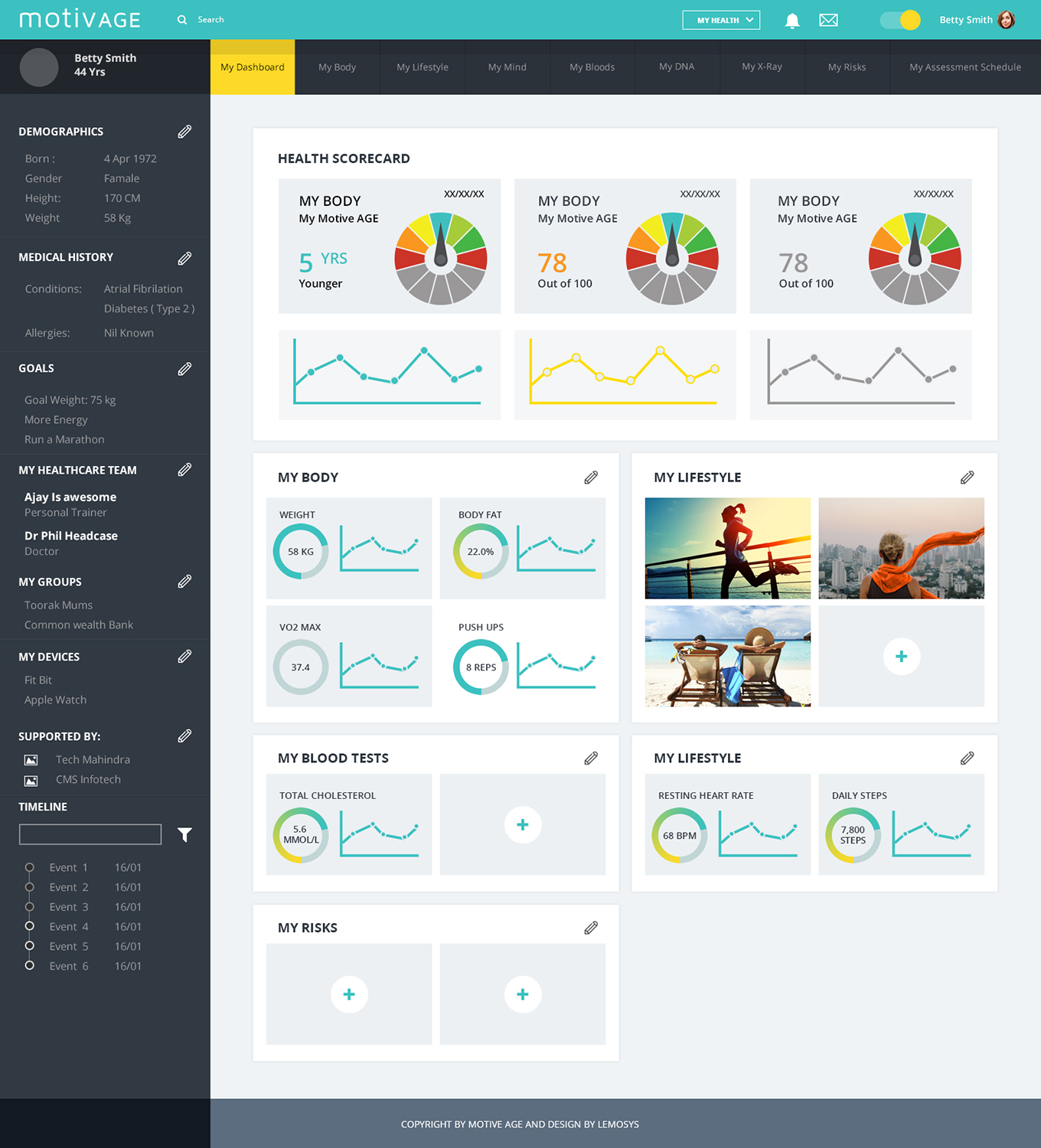The image size is (1041, 1148).
Task: Add a new lifestyle photo
Action: tap(901, 656)
